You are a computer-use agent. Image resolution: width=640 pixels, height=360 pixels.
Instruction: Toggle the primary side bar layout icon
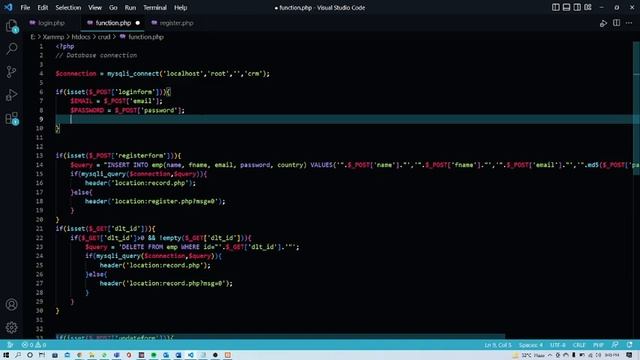556,7
